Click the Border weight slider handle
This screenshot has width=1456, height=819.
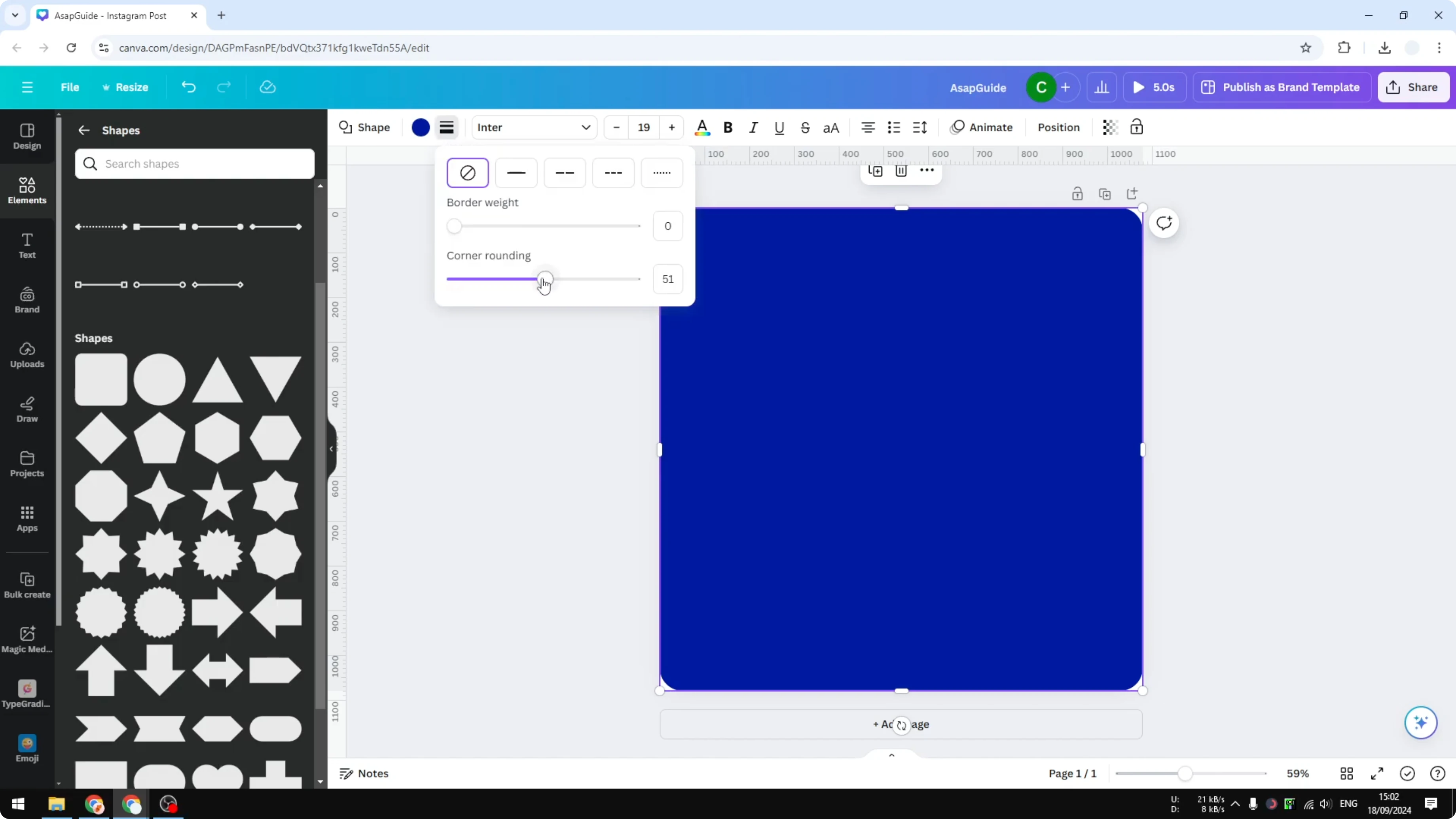(x=454, y=226)
